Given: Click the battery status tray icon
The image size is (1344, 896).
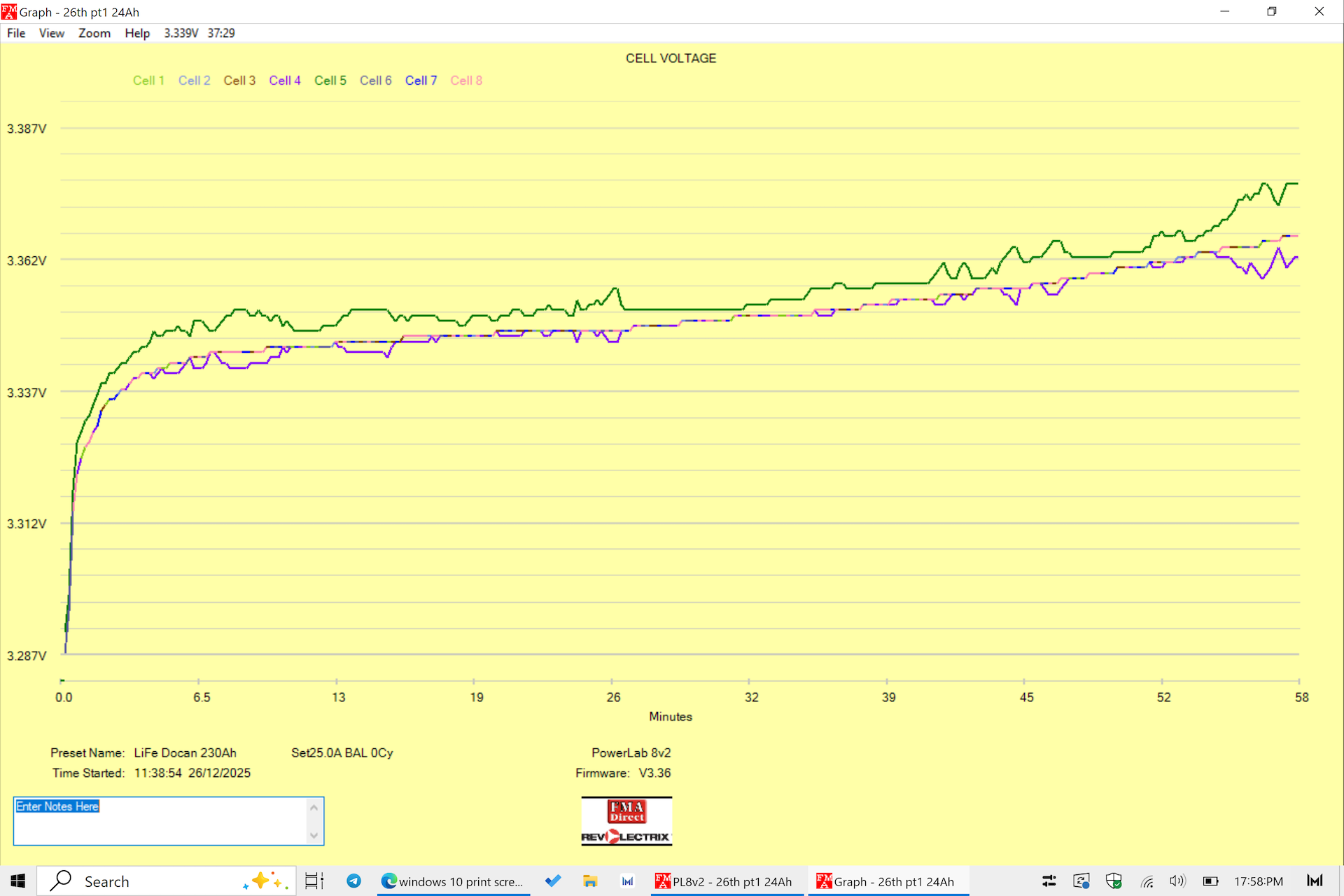Looking at the screenshot, I should pyautogui.click(x=1210, y=881).
